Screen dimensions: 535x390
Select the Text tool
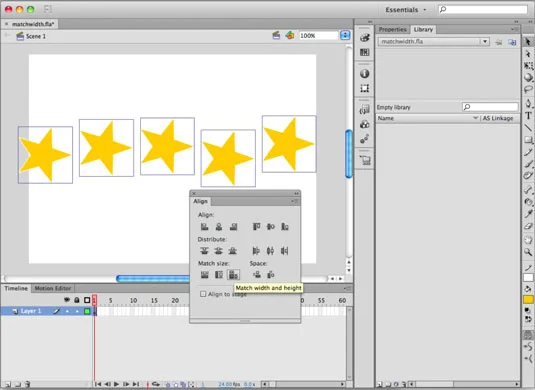[528, 116]
